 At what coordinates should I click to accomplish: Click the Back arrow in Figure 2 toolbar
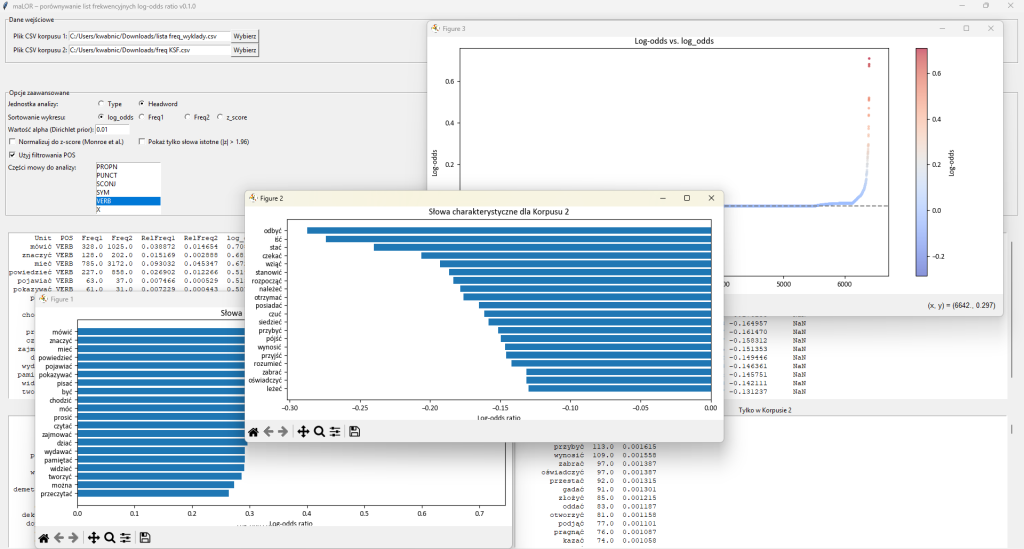point(268,431)
